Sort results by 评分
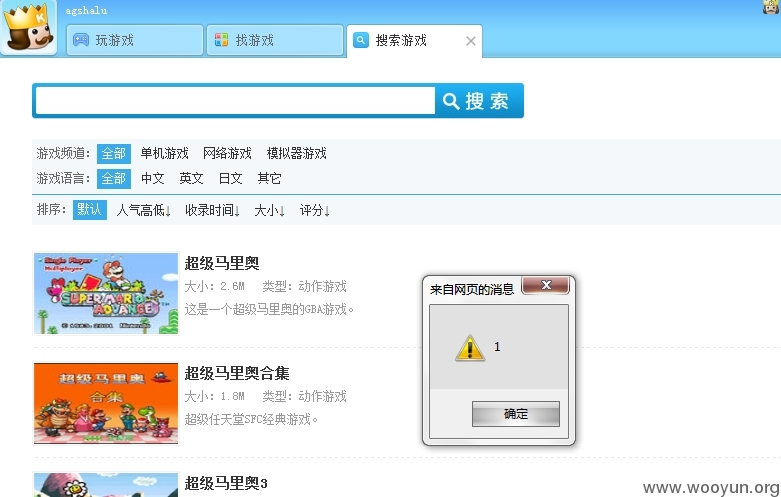This screenshot has width=781, height=497. (x=314, y=210)
